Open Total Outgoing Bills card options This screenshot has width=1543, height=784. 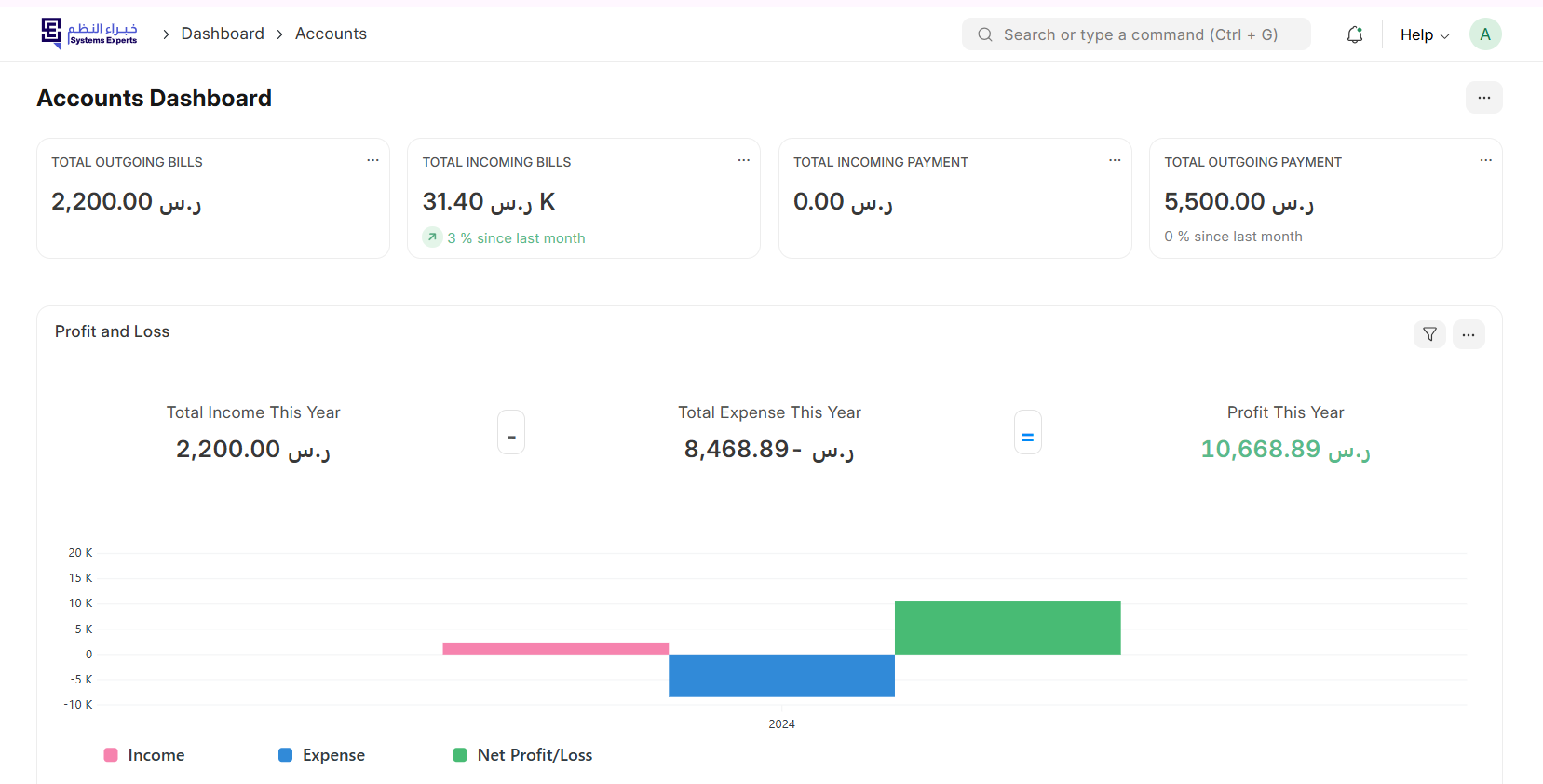[x=372, y=160]
